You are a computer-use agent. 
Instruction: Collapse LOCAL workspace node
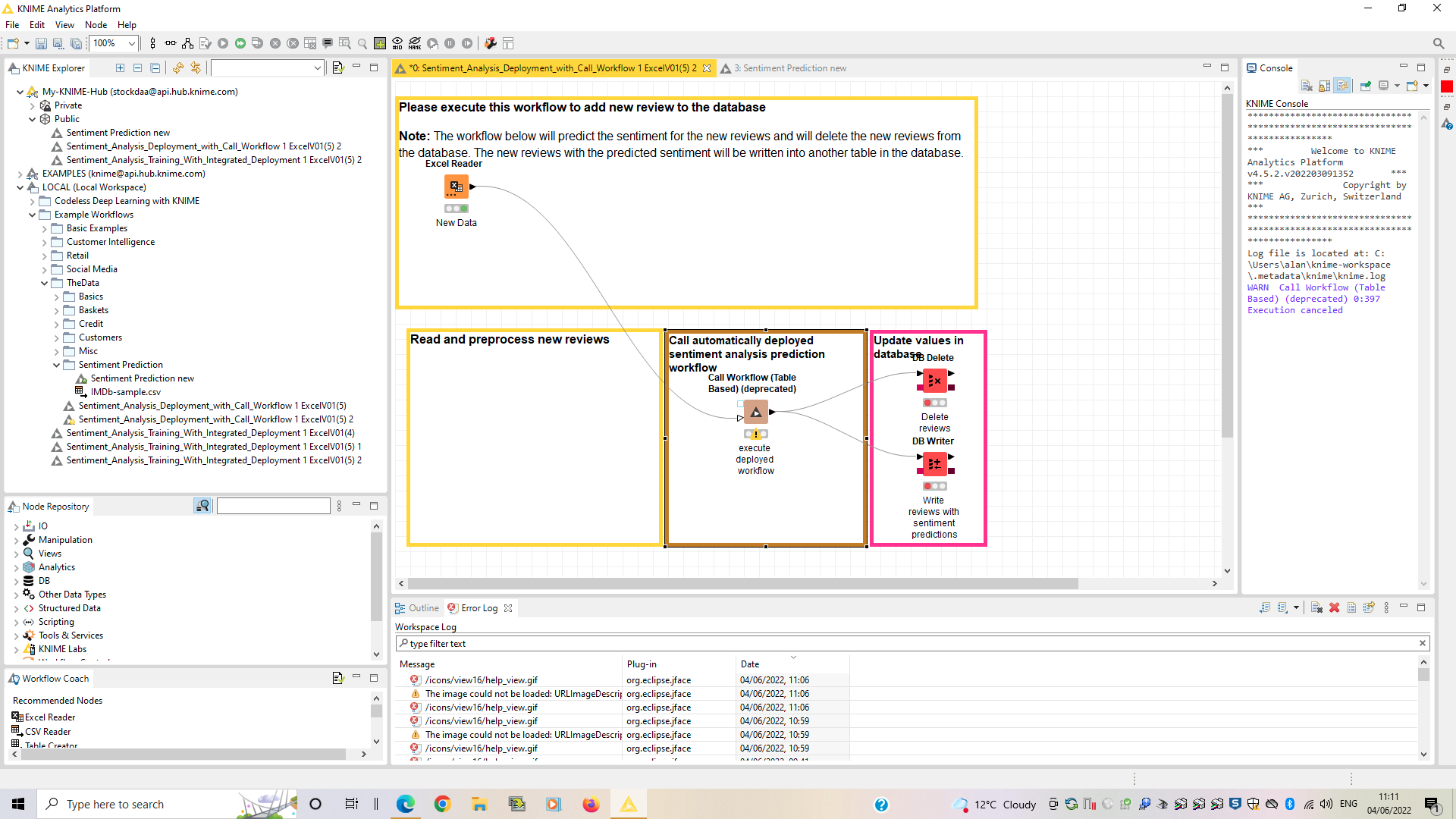pos(20,187)
